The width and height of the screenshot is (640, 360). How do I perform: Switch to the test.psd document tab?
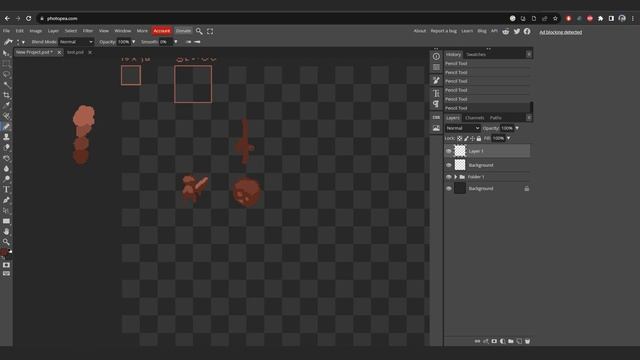tap(75, 52)
